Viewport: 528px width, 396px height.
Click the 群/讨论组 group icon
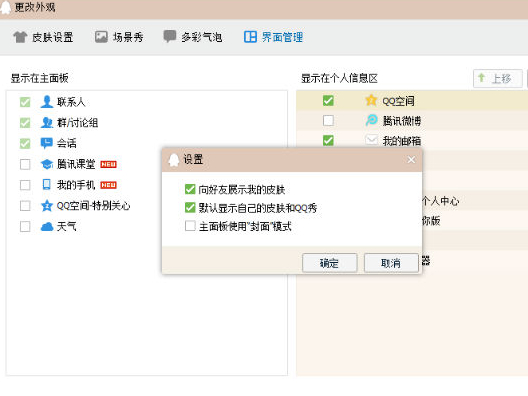46,123
